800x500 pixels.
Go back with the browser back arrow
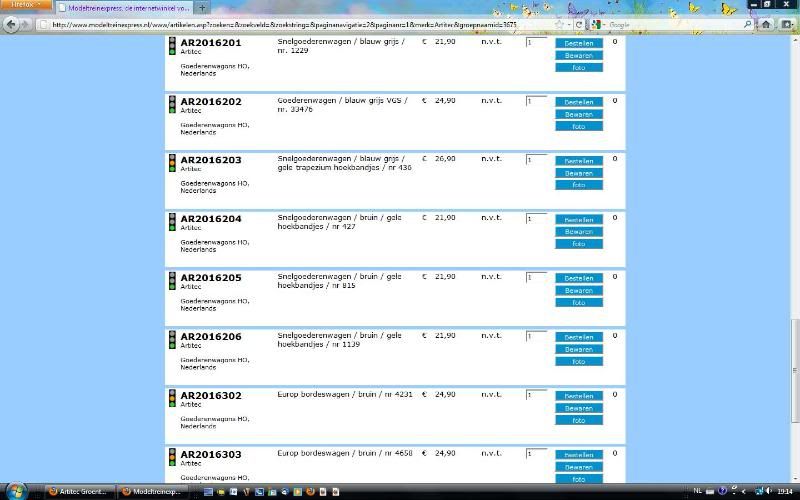(x=11, y=24)
